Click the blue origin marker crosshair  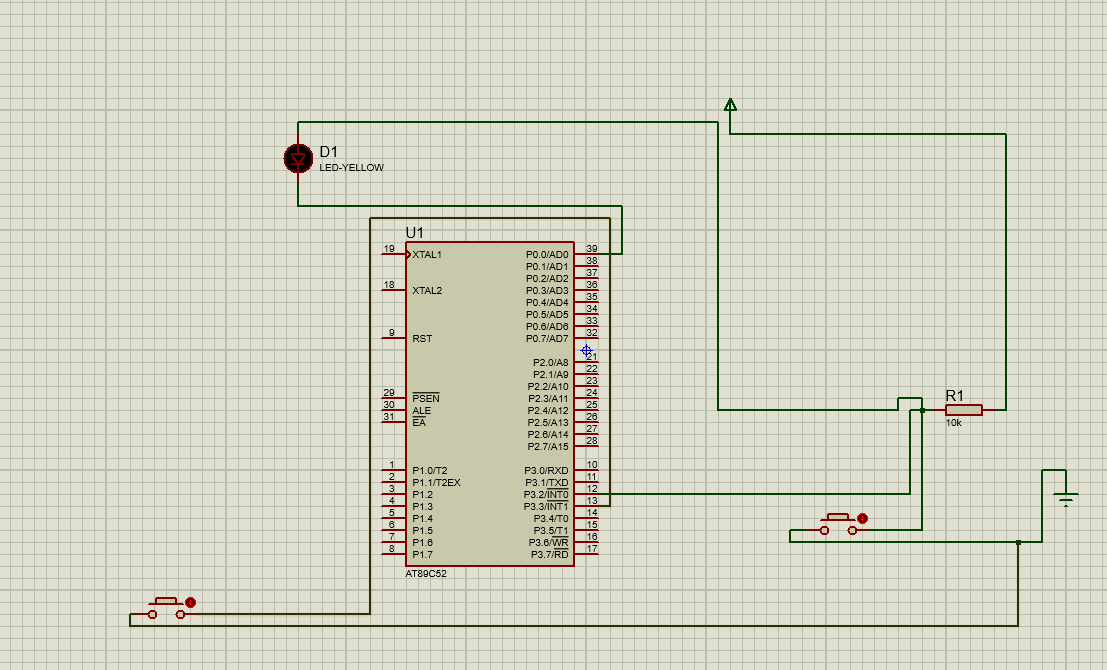tap(586, 350)
